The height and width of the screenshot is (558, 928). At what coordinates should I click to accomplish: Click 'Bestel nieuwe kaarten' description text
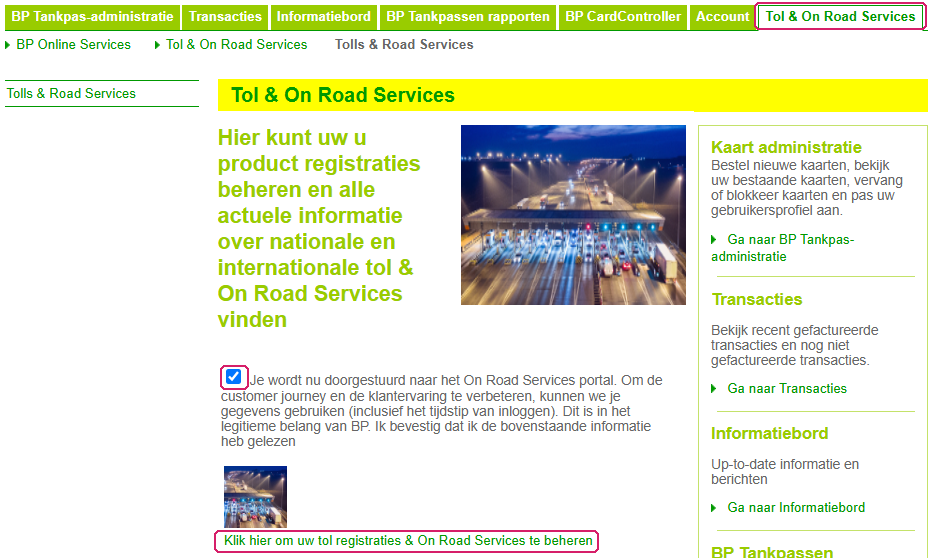pyautogui.click(x=807, y=188)
